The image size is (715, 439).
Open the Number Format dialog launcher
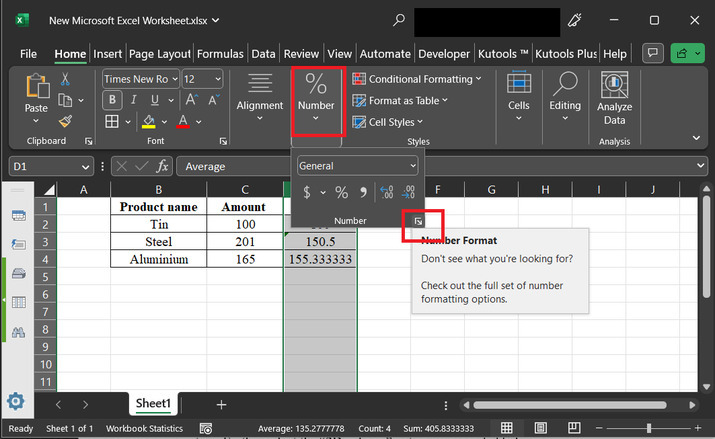click(x=419, y=221)
